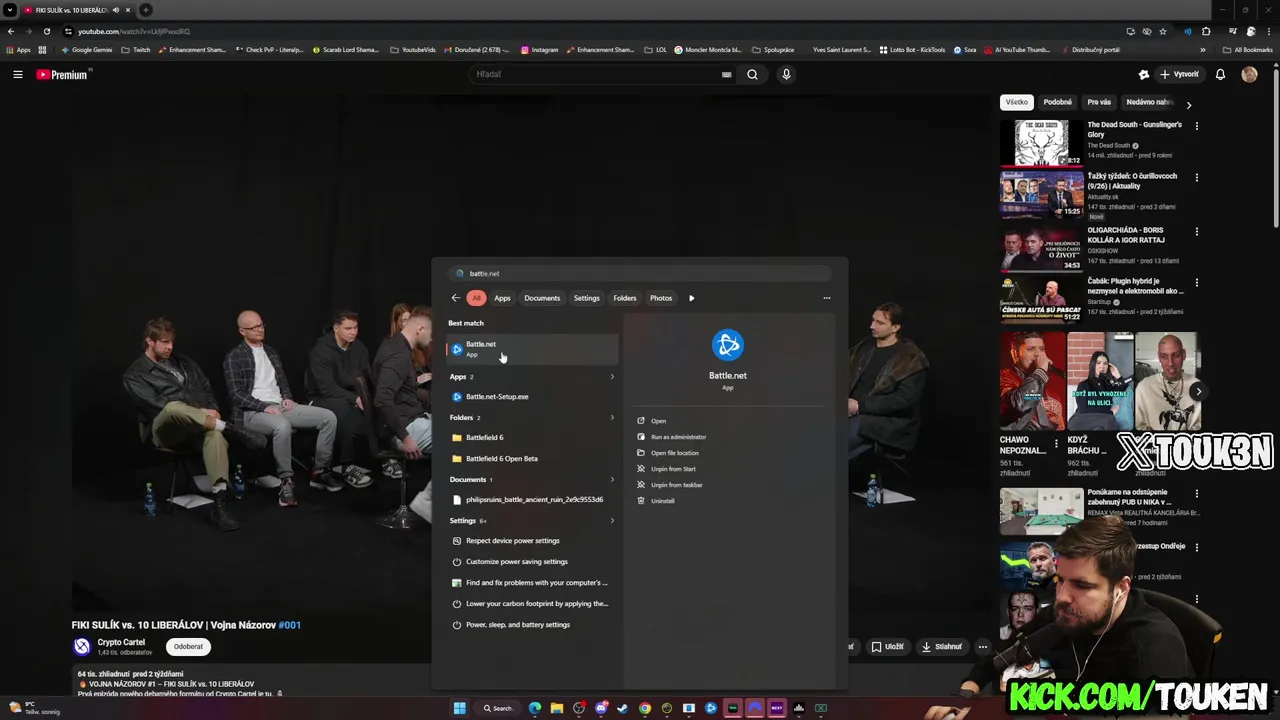Click YouTube magnifier search button
This screenshot has height=720, width=1280.
pyautogui.click(x=752, y=74)
